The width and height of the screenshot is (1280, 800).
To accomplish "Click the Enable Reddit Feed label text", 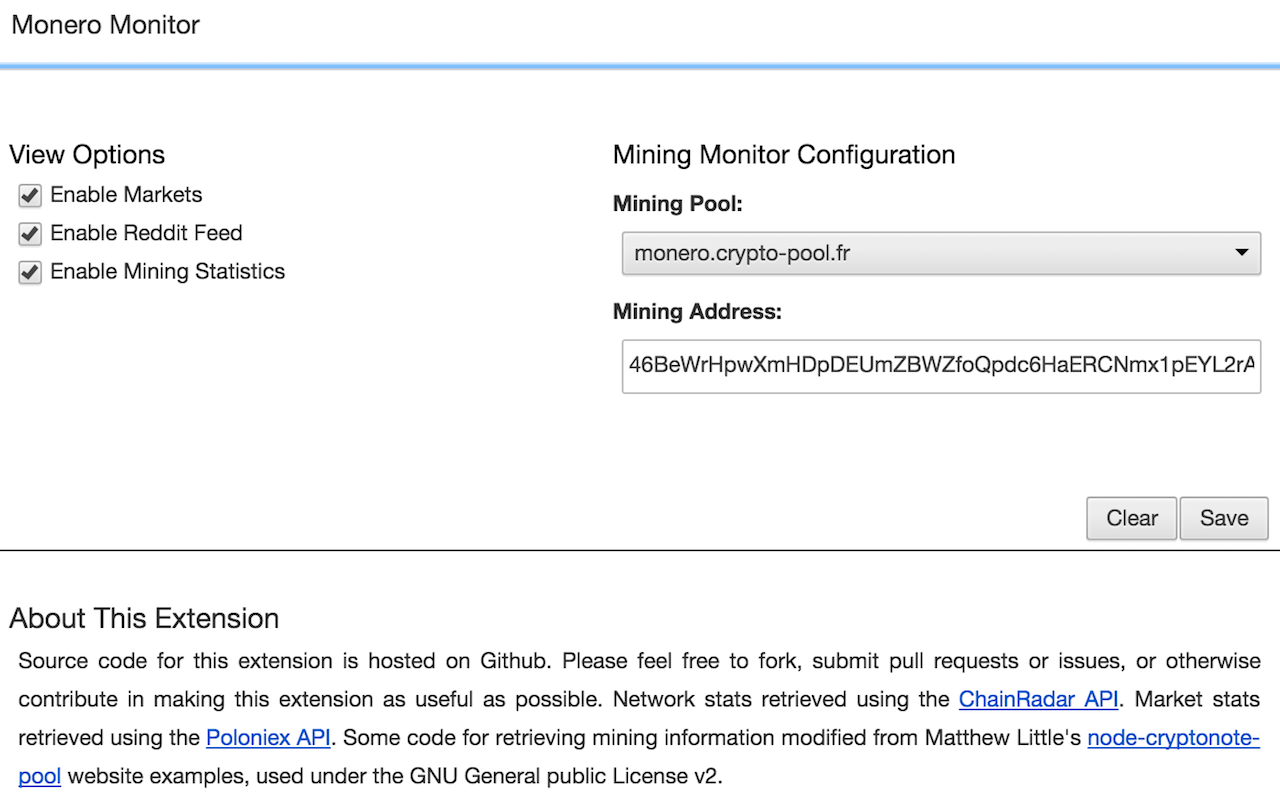I will pyautogui.click(x=146, y=233).
